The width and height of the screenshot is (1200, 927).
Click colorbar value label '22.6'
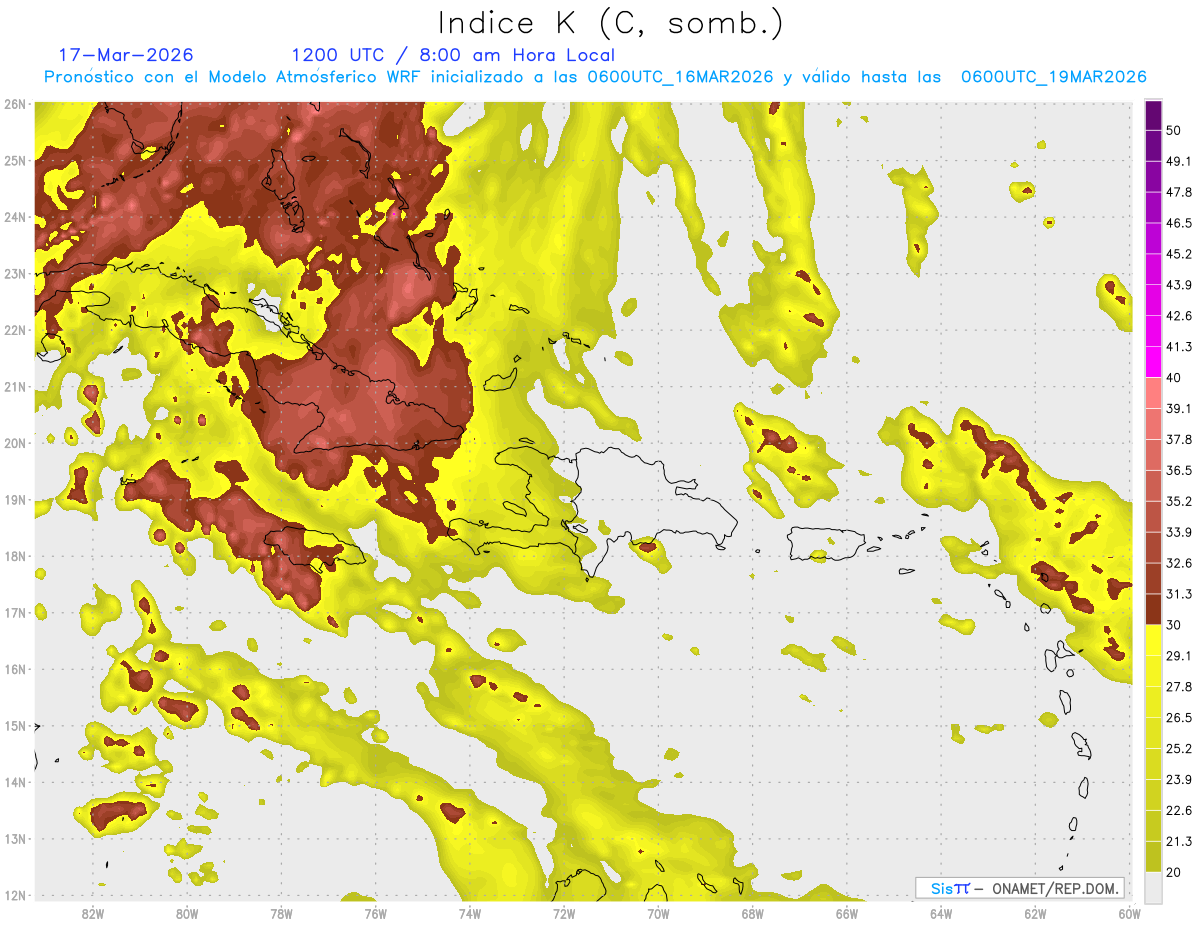1179,810
